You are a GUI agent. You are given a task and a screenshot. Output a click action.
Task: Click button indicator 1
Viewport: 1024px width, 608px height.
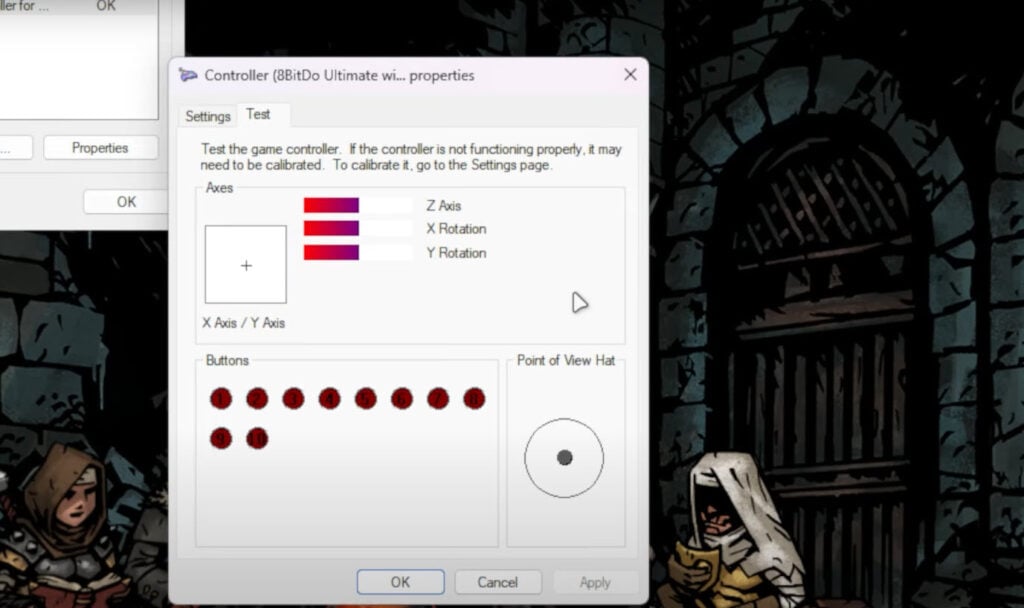221,399
